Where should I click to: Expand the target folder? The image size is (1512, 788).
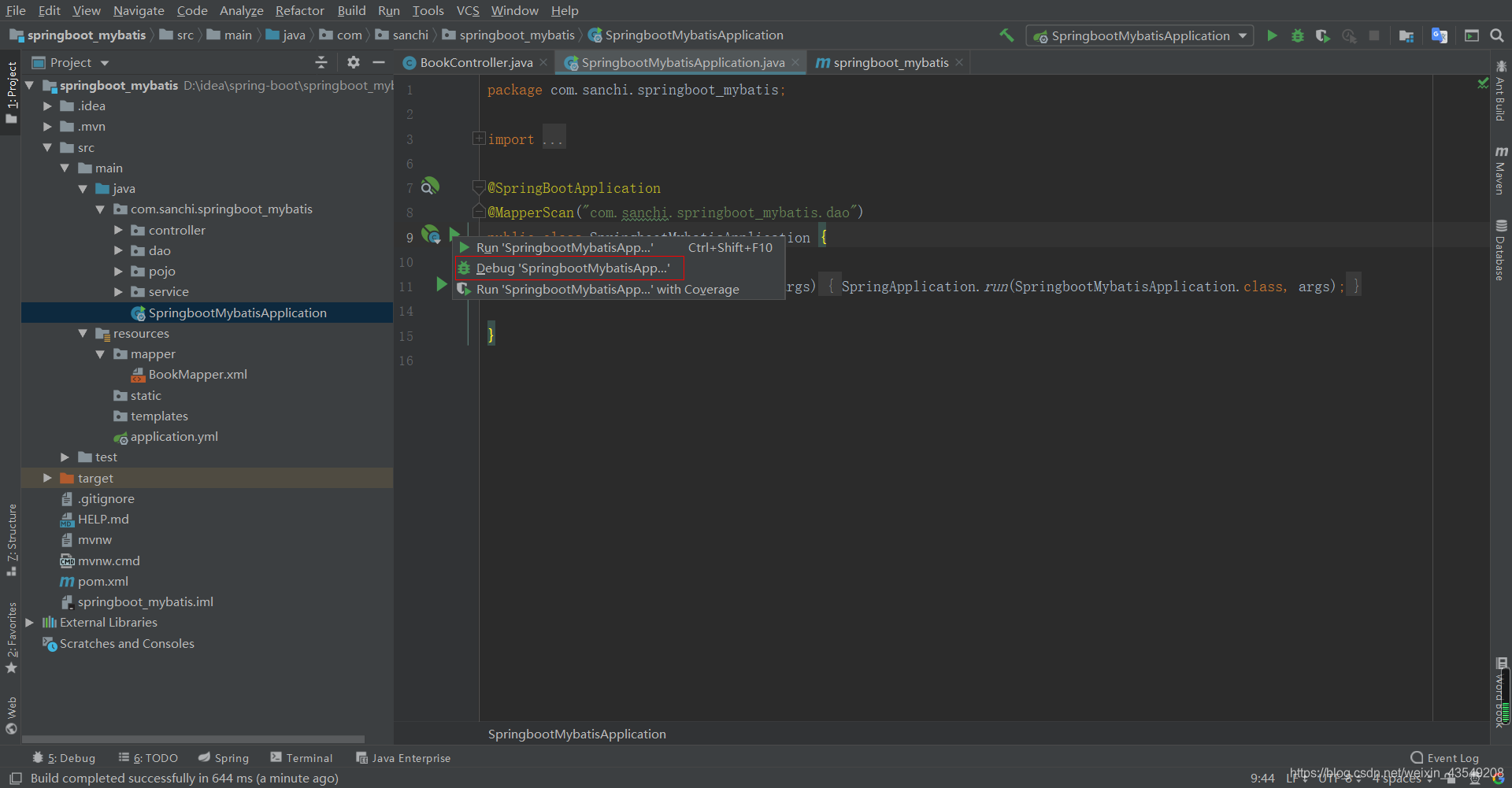[47, 478]
